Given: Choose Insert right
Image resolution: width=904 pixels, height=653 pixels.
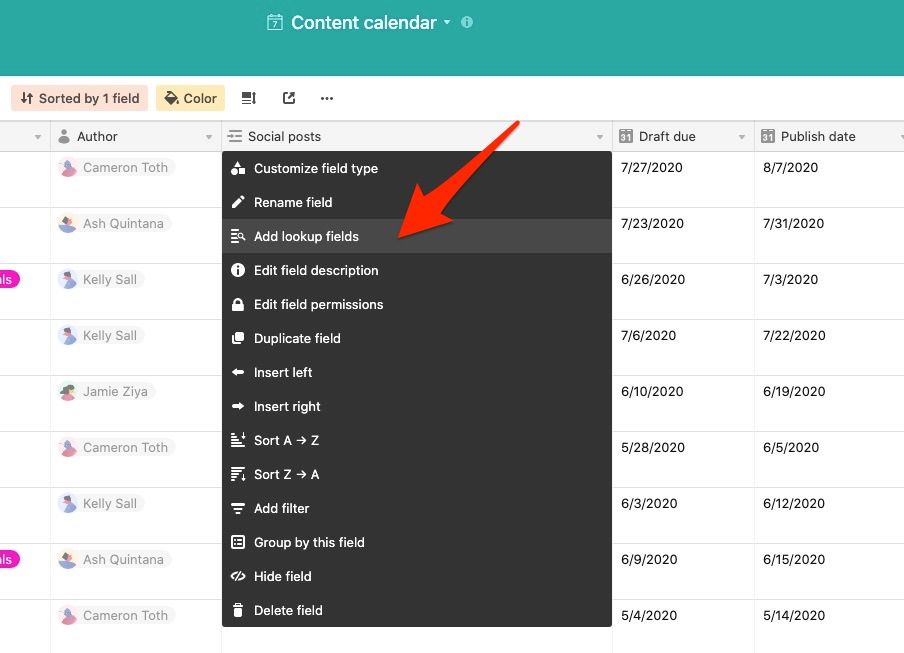Looking at the screenshot, I should pos(417,406).
